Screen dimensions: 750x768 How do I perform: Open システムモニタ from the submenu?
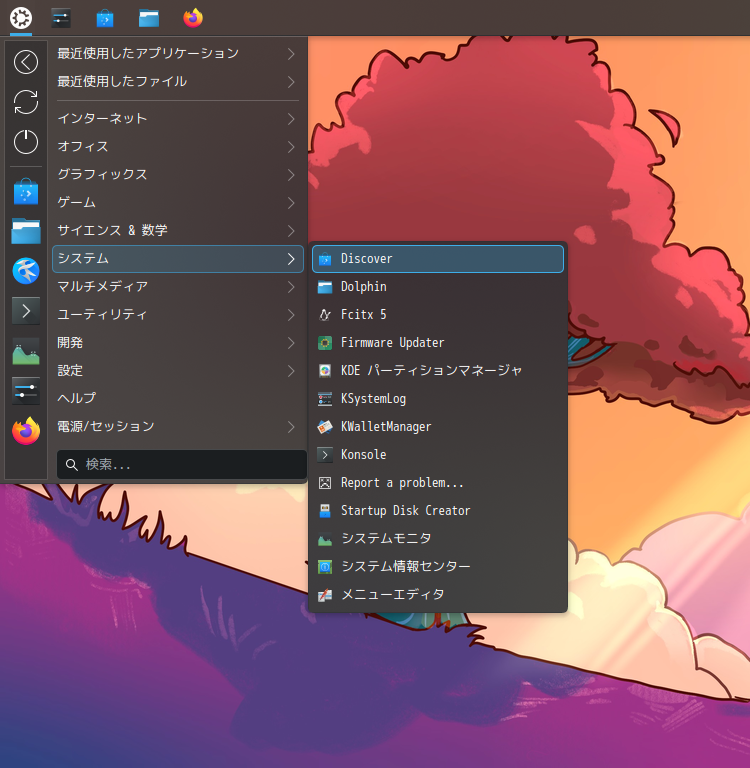pyautogui.click(x=438, y=539)
